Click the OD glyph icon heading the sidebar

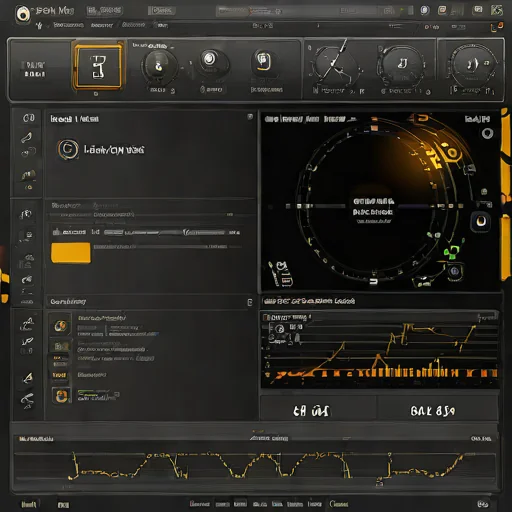[x=29, y=118]
